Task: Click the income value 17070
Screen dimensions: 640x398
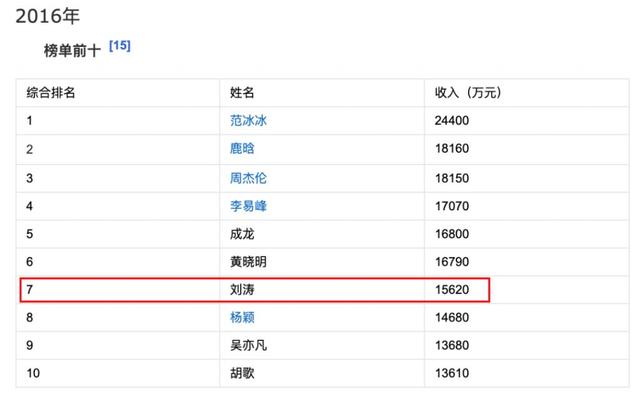Action: tap(452, 206)
